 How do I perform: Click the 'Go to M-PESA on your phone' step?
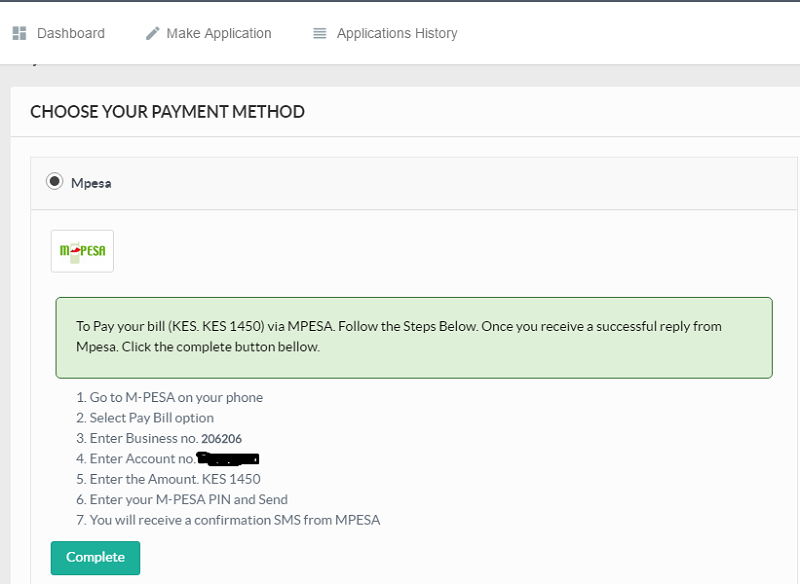(x=169, y=397)
